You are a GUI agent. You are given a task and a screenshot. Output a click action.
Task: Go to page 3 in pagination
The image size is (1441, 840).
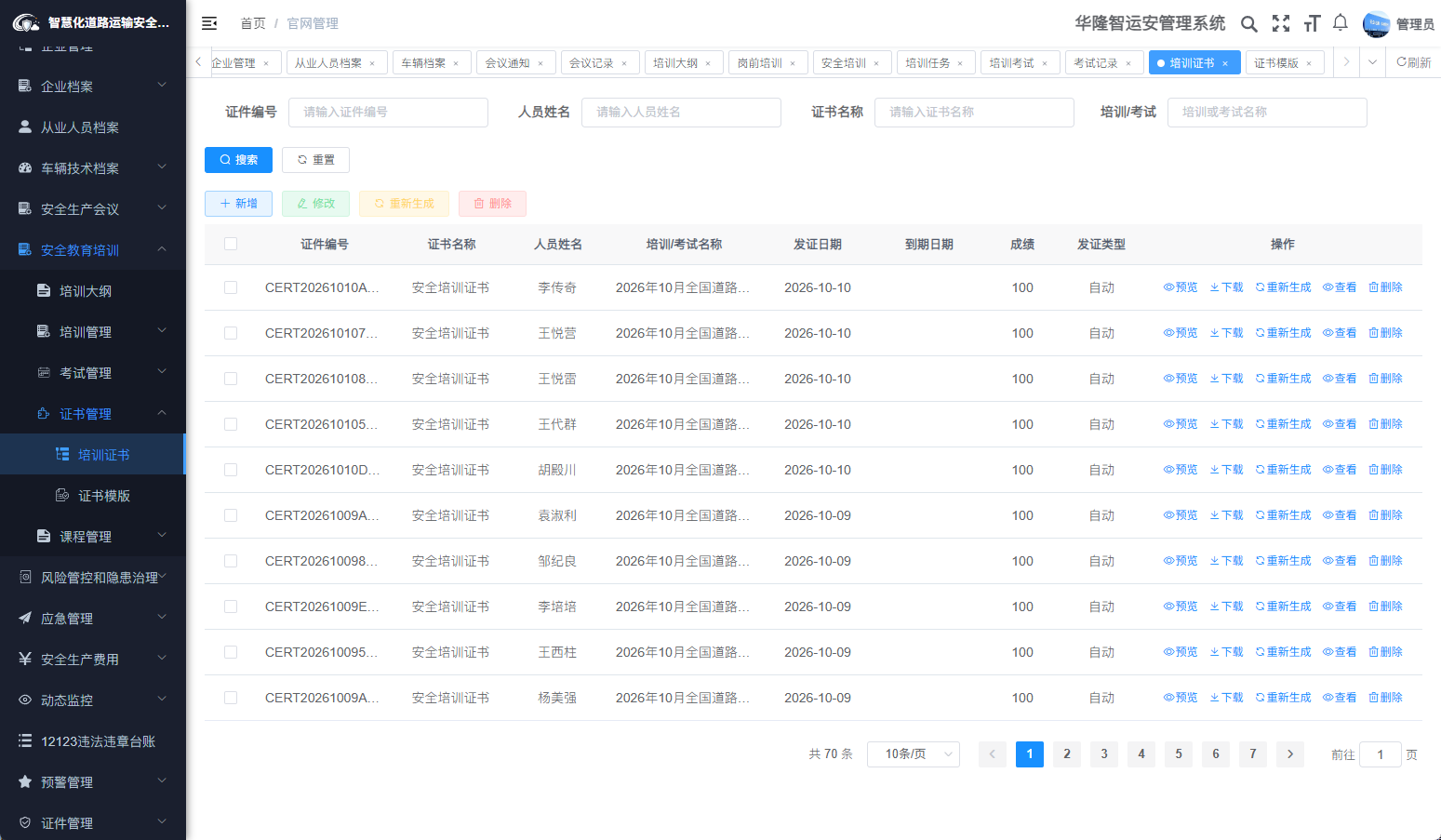pyautogui.click(x=1104, y=754)
